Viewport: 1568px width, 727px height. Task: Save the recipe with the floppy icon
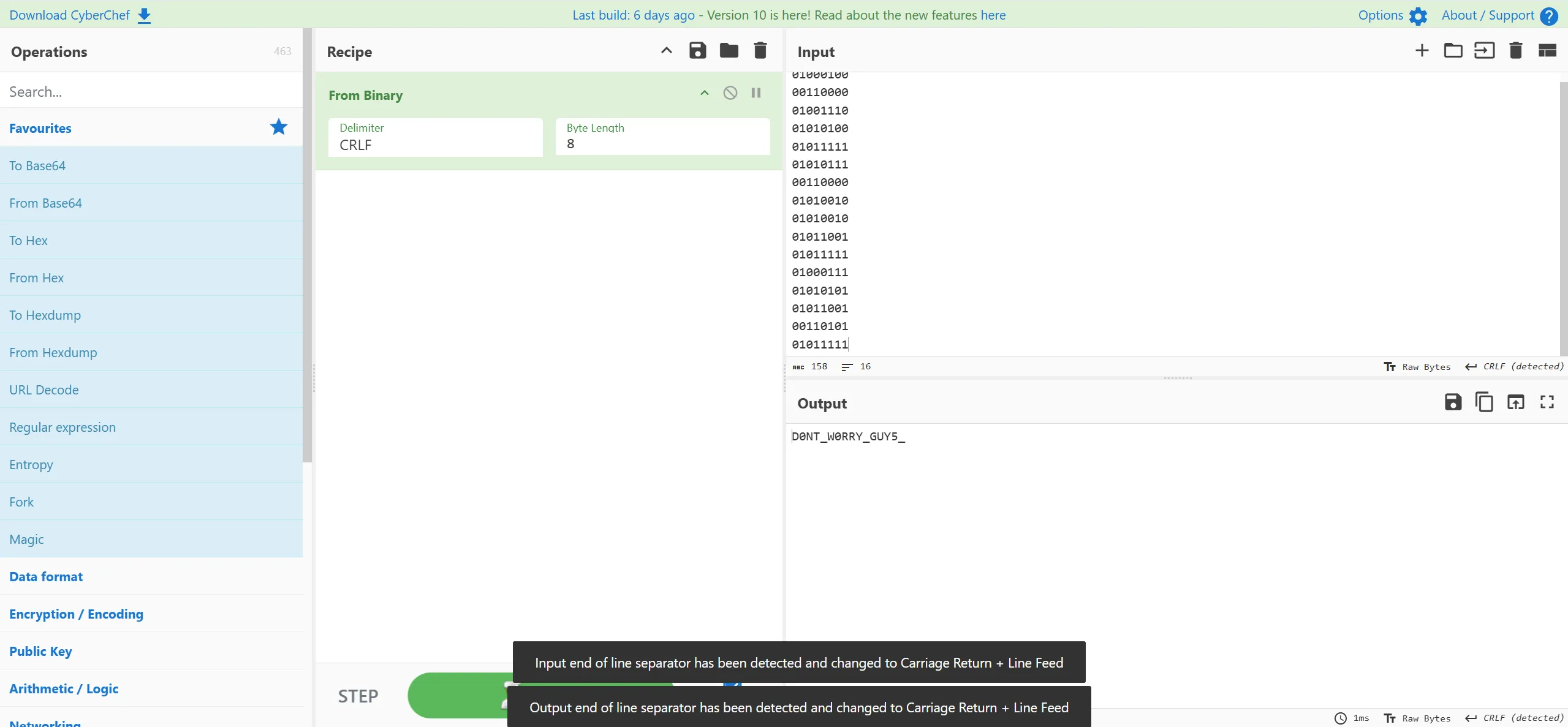click(697, 51)
